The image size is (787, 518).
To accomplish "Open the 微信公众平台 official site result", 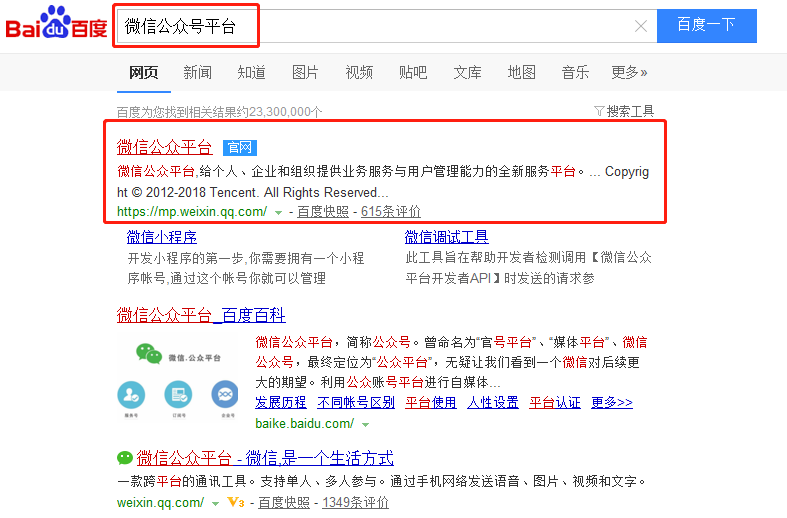I will point(164,148).
